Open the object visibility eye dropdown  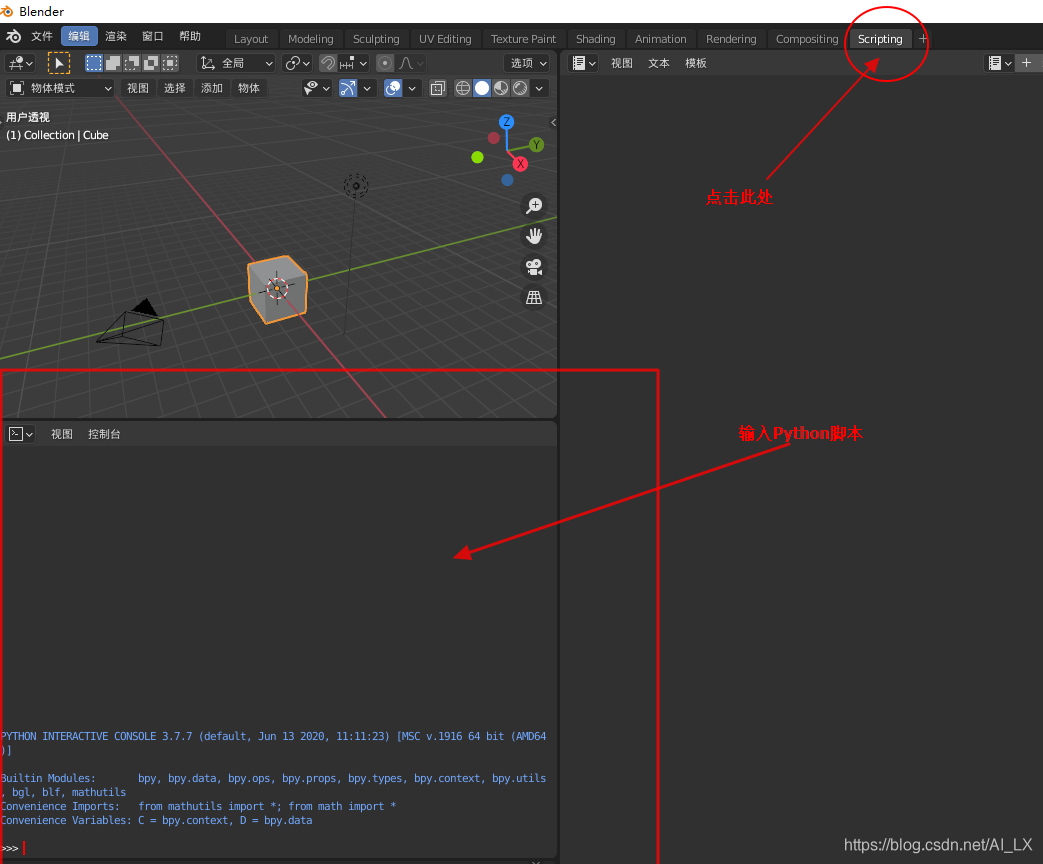pos(314,88)
